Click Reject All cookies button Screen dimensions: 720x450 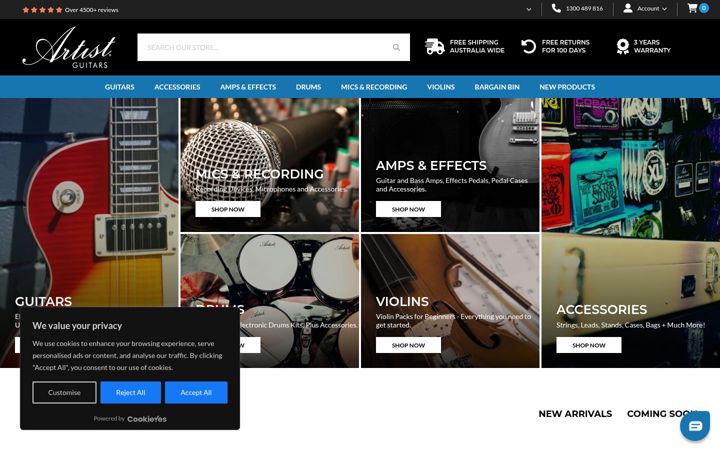coord(130,393)
